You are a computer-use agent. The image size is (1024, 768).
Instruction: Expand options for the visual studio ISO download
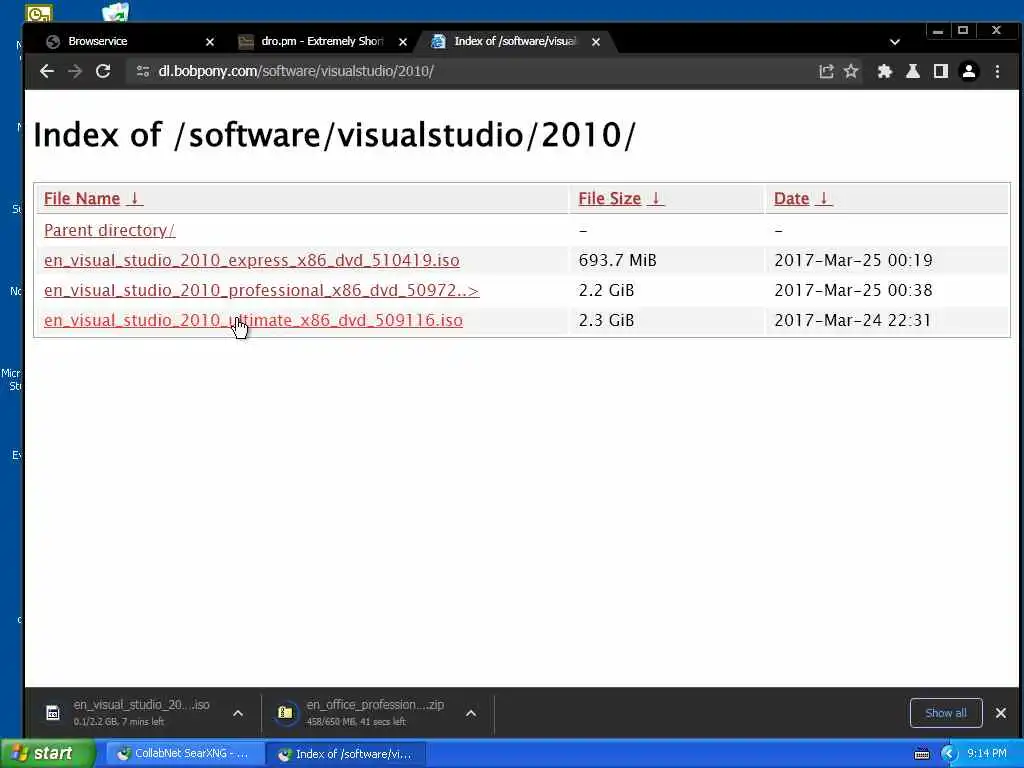[x=238, y=713]
